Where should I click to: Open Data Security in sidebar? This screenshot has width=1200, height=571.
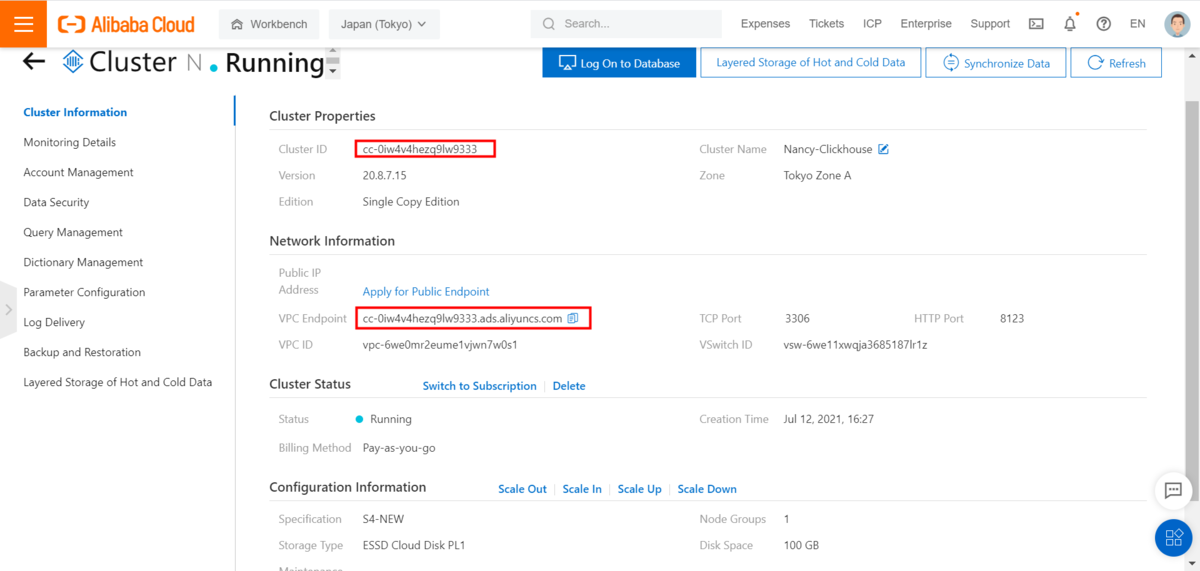[56, 202]
